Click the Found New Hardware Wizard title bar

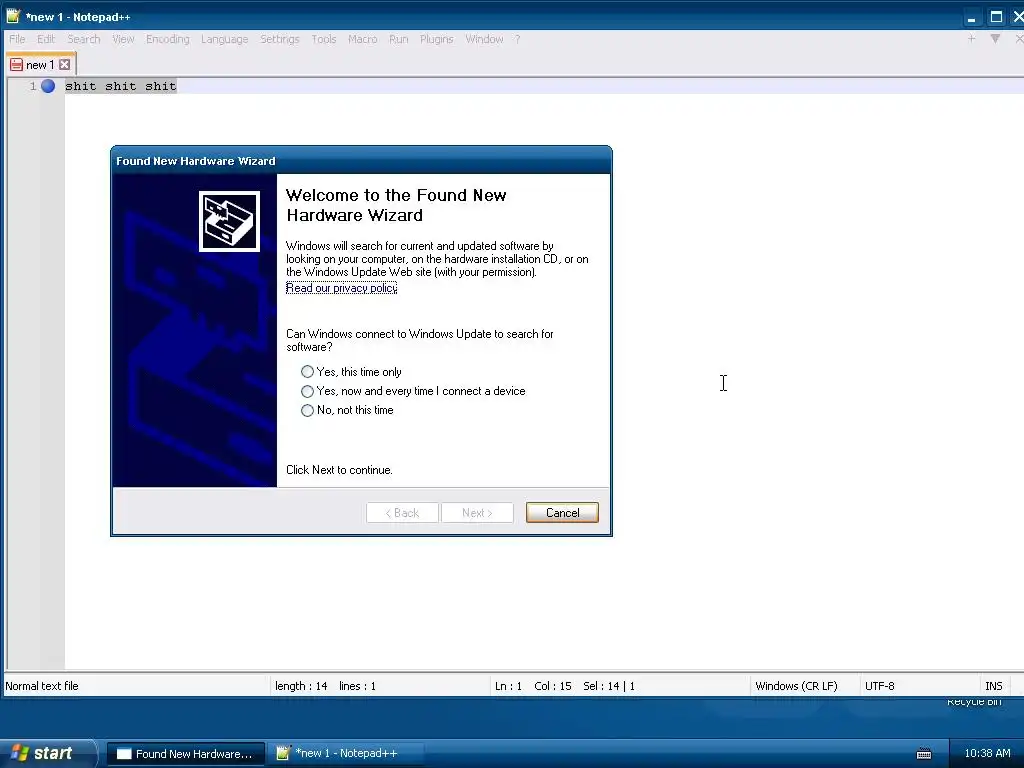[x=361, y=161]
